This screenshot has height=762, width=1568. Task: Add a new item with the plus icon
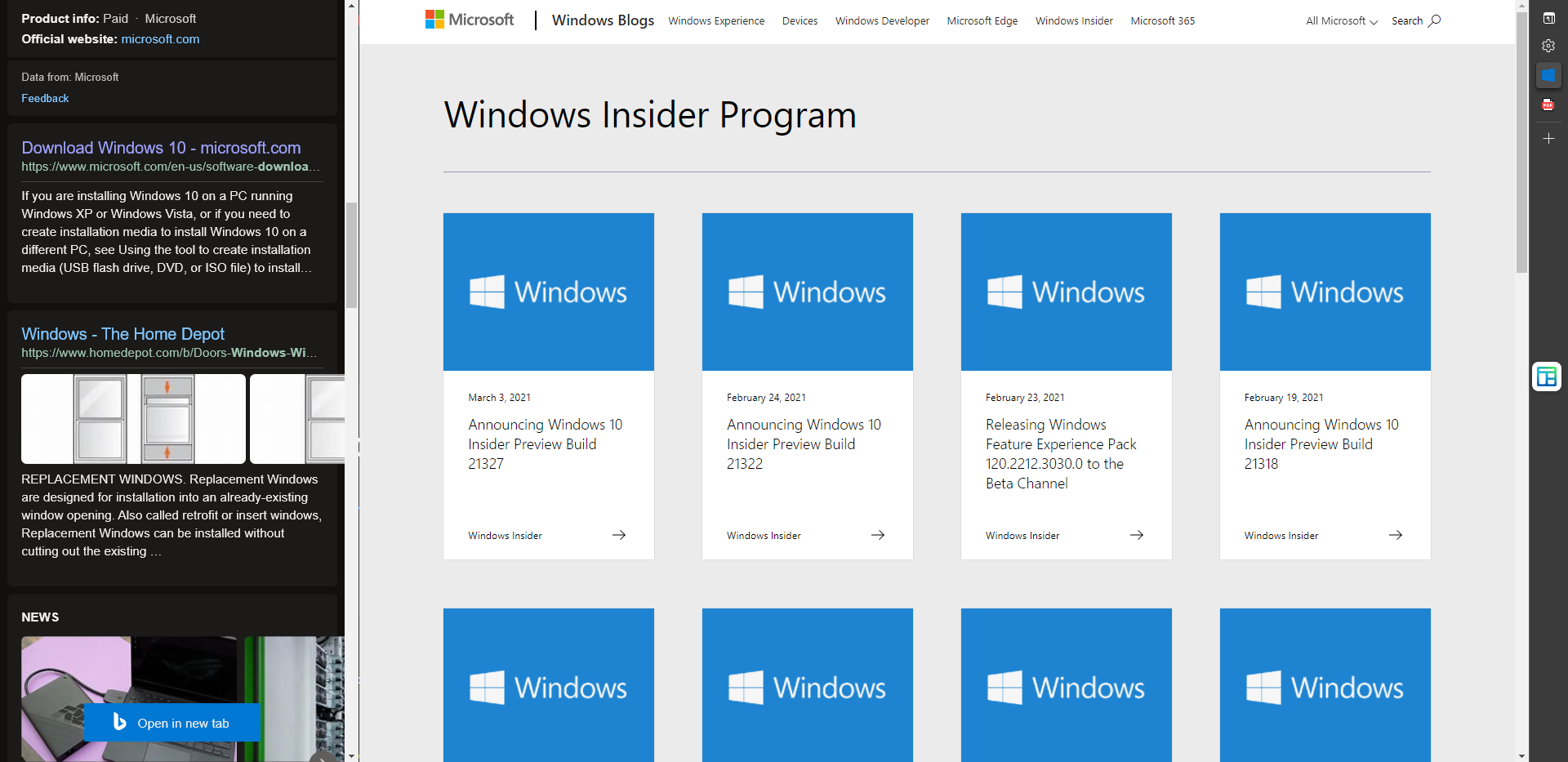coord(1549,138)
